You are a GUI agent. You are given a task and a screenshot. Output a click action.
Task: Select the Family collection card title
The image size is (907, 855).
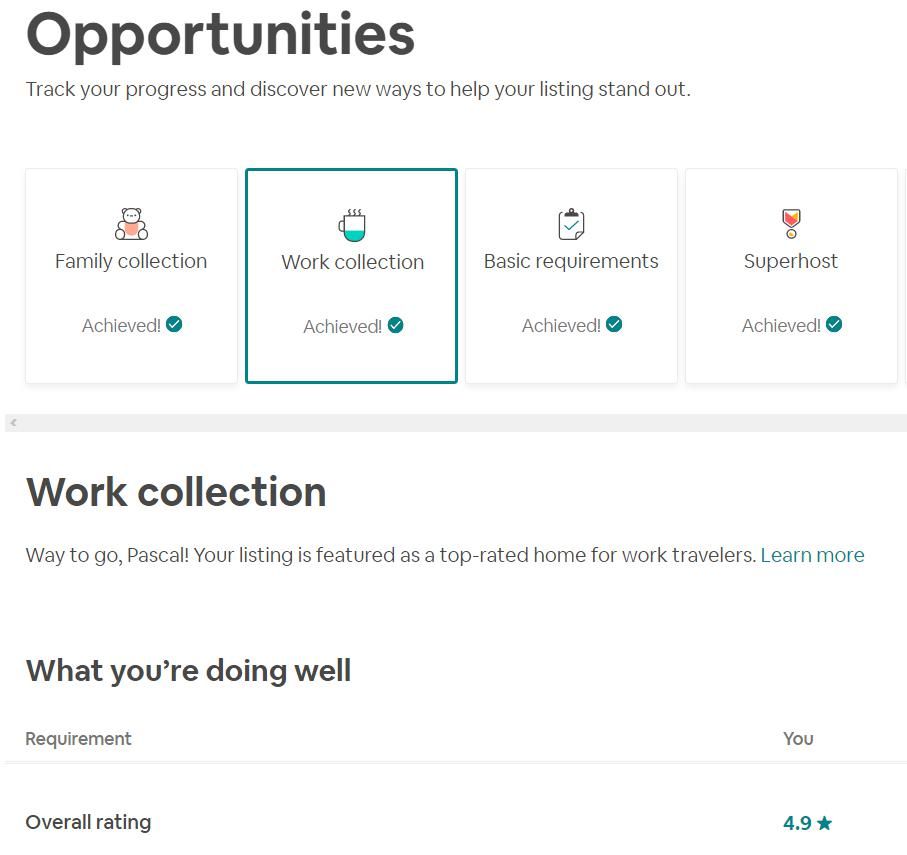tap(131, 261)
